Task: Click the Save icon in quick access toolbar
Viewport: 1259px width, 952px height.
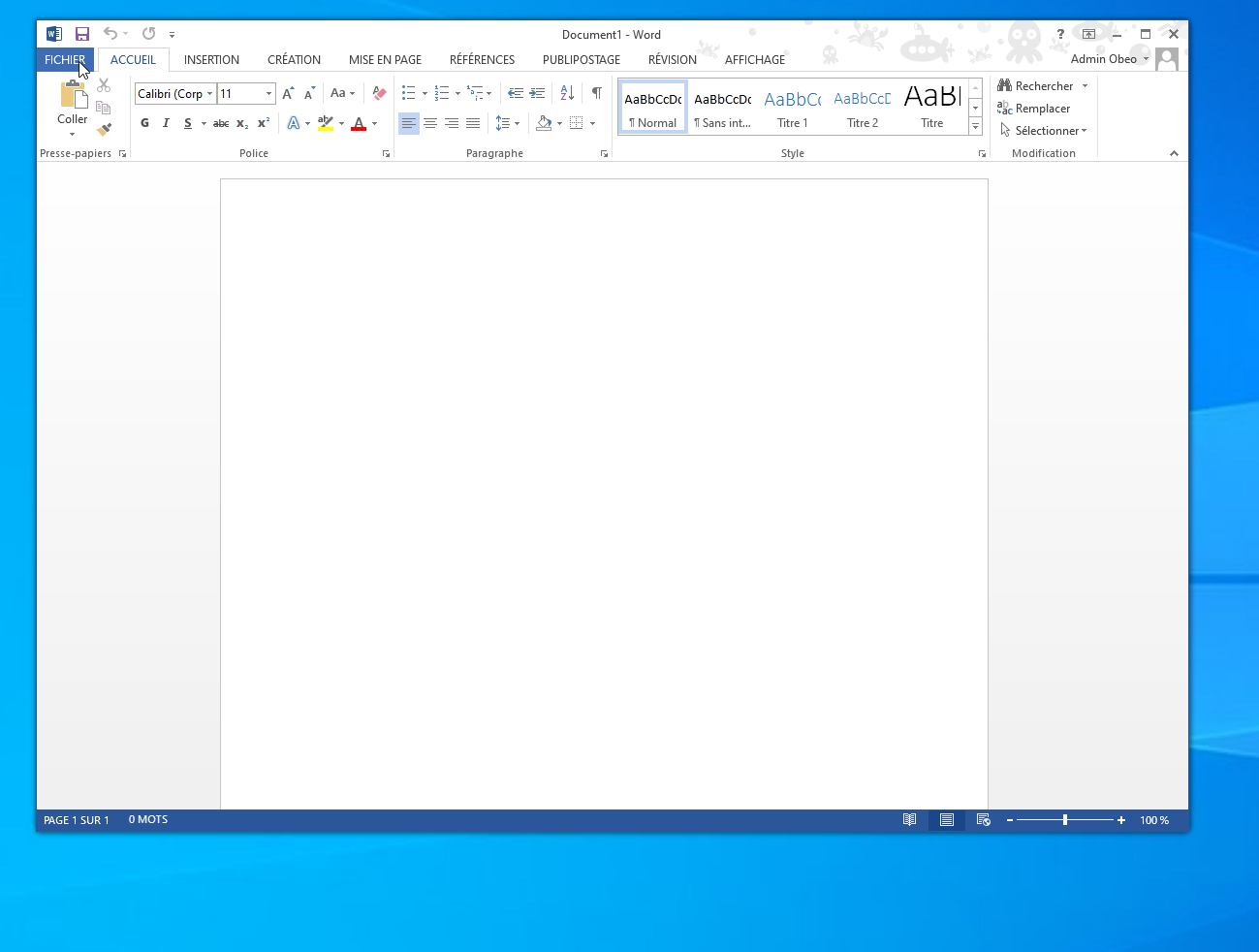Action: click(82, 34)
